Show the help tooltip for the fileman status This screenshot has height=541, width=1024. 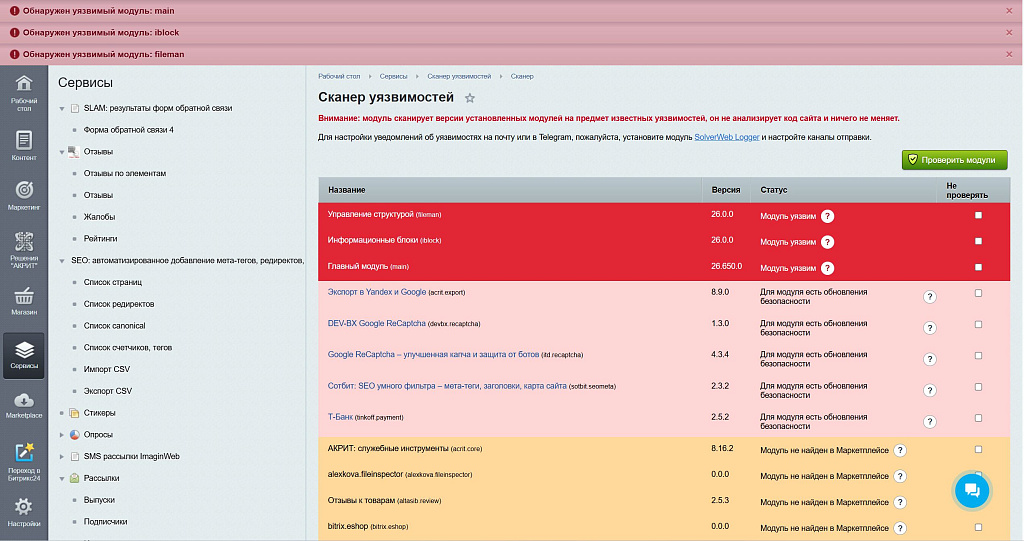point(827,216)
